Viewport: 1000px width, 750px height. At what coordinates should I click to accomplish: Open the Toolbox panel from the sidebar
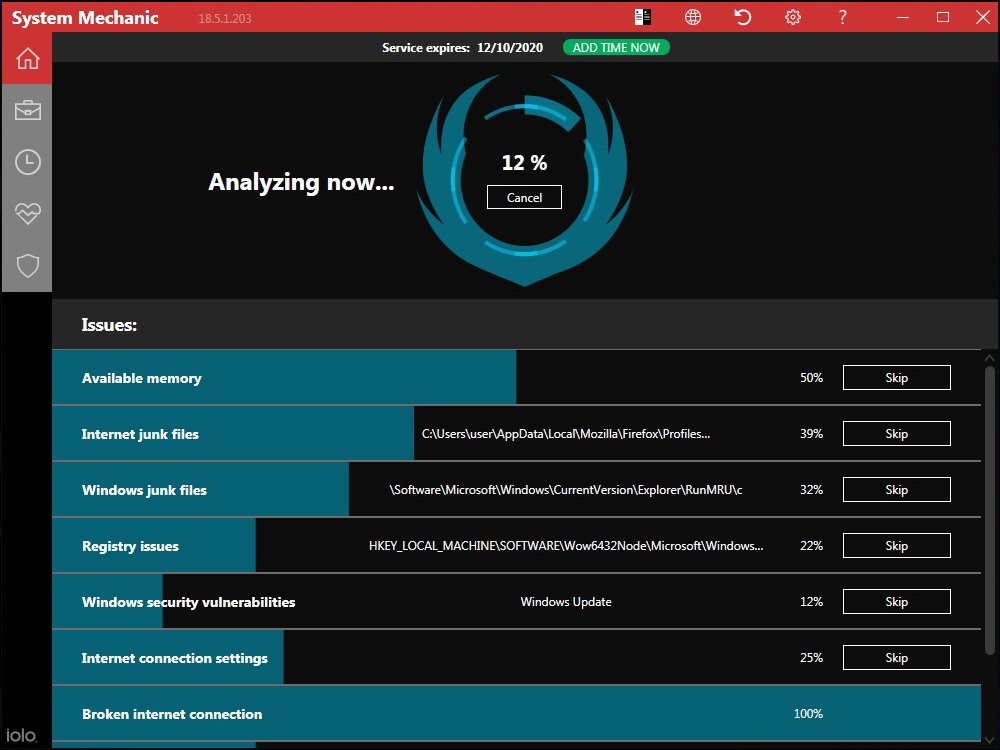coord(27,110)
